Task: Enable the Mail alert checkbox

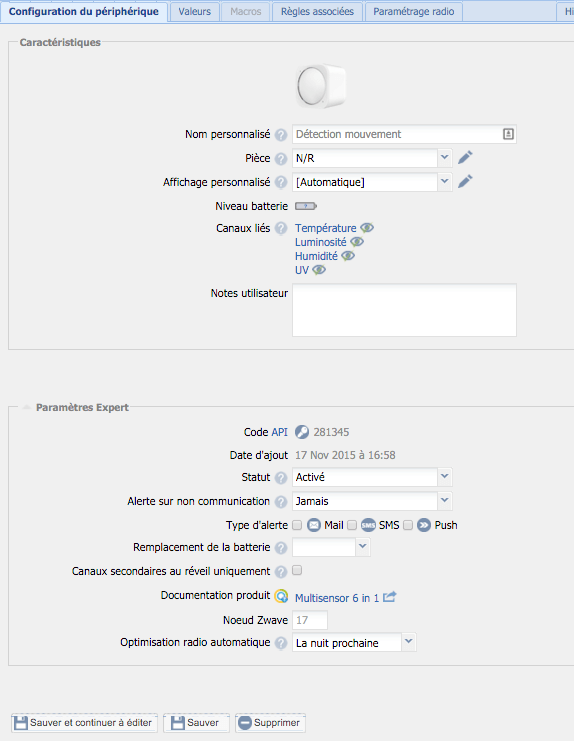Action: pyautogui.click(x=297, y=525)
